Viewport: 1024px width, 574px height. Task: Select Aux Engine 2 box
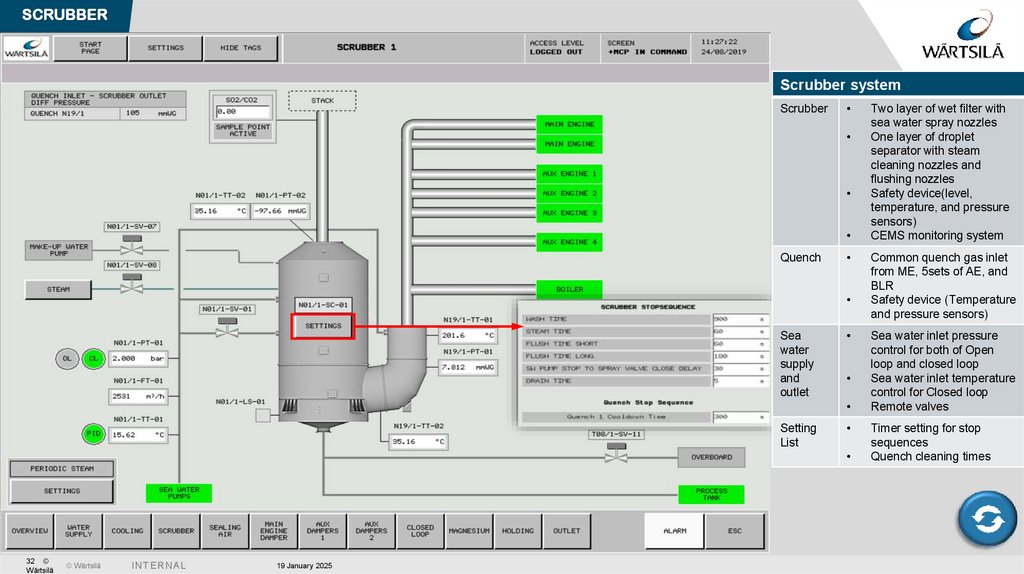point(569,193)
